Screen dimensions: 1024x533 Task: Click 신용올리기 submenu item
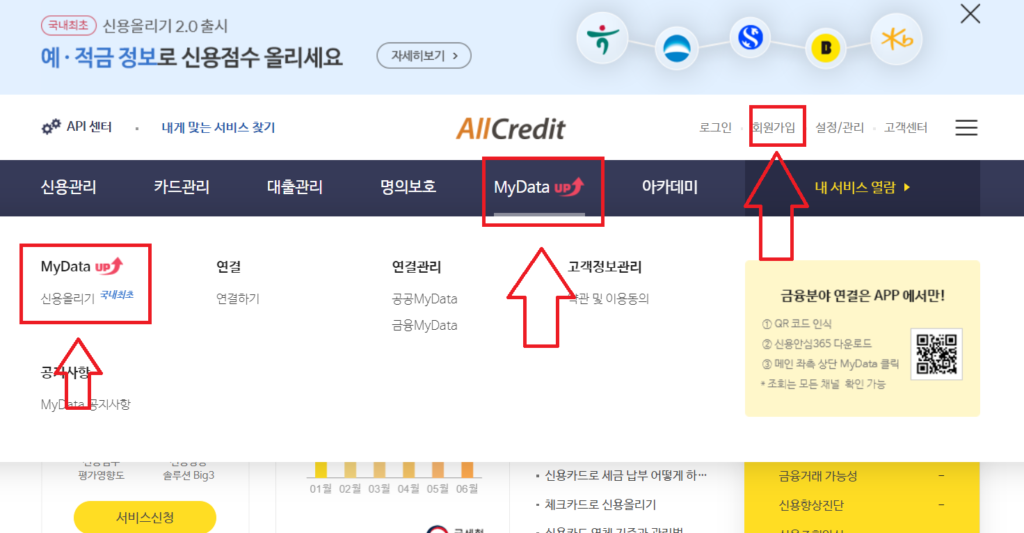coord(67,299)
